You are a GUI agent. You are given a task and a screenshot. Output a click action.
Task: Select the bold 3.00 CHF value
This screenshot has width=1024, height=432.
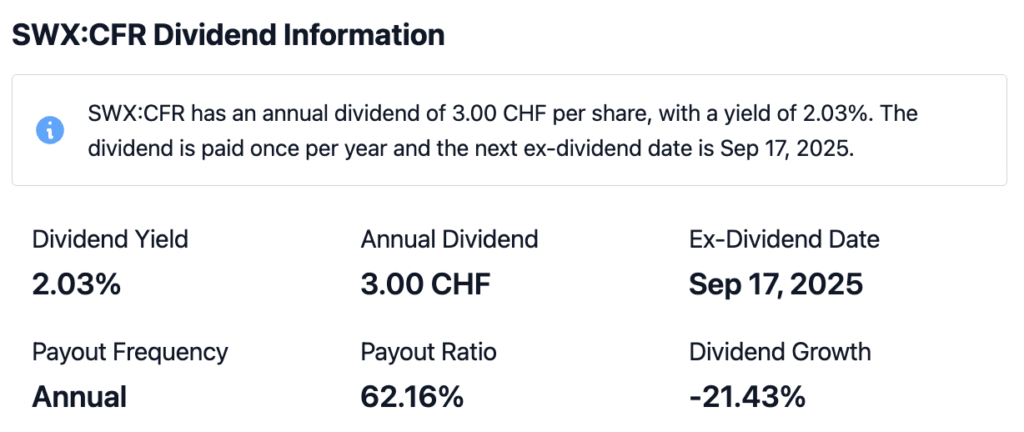click(x=425, y=285)
